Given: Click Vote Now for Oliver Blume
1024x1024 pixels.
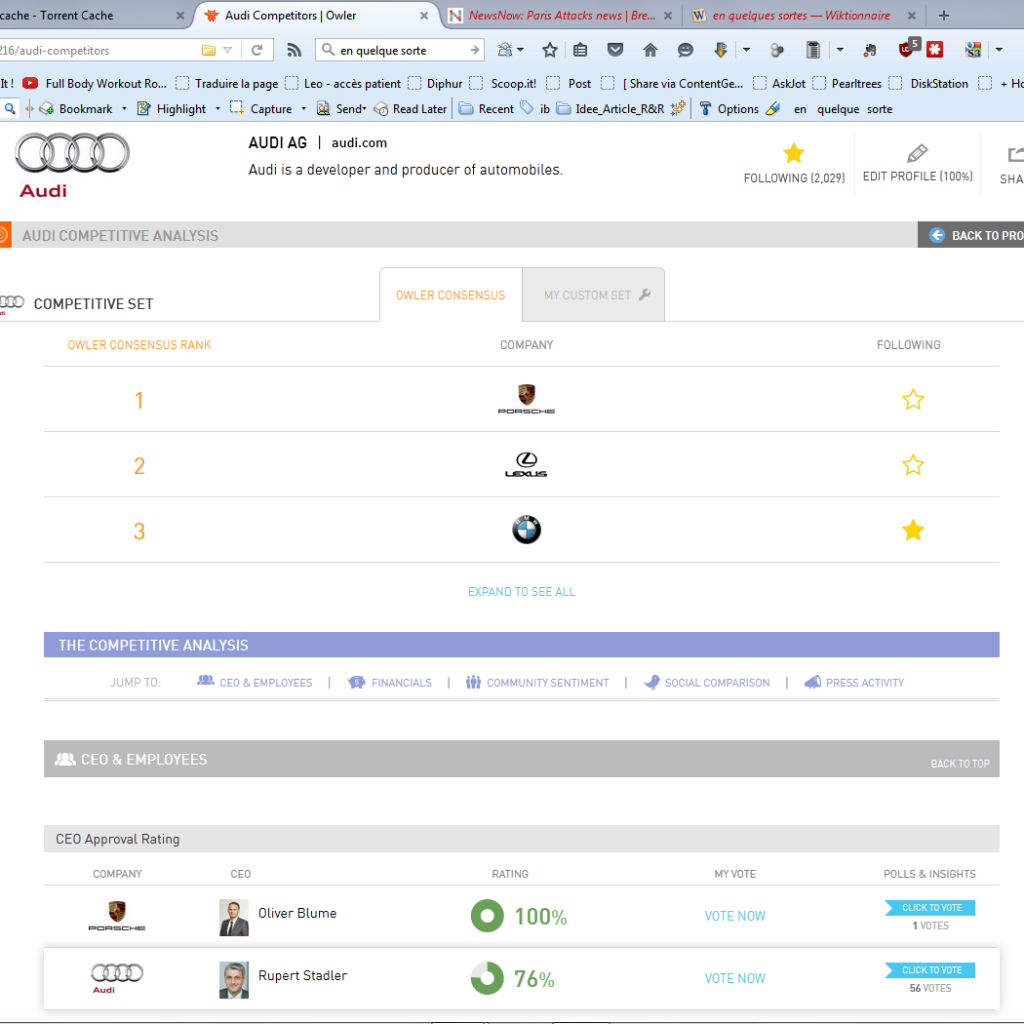Looking at the screenshot, I should (735, 916).
